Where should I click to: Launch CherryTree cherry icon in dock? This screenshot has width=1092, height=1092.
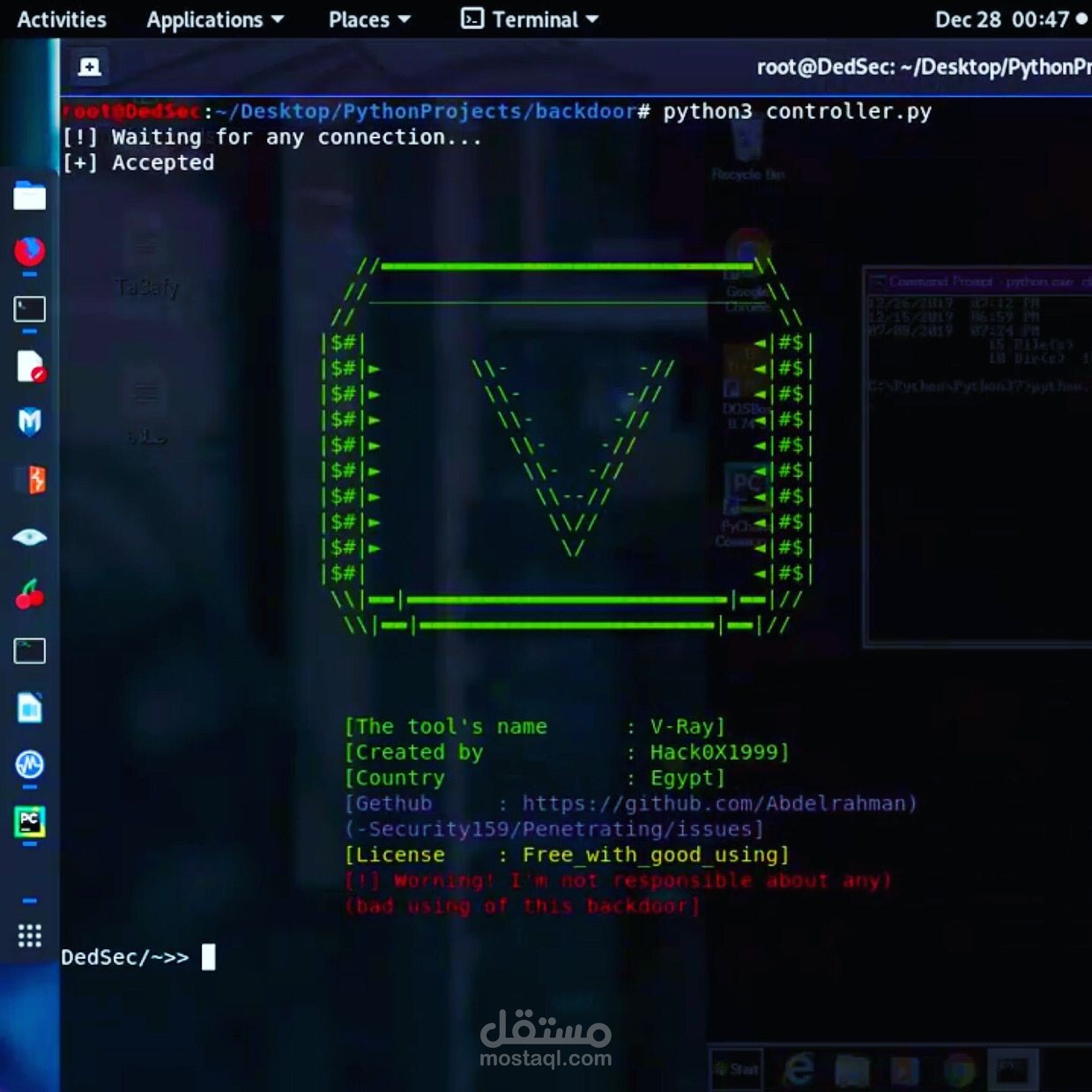point(29,594)
